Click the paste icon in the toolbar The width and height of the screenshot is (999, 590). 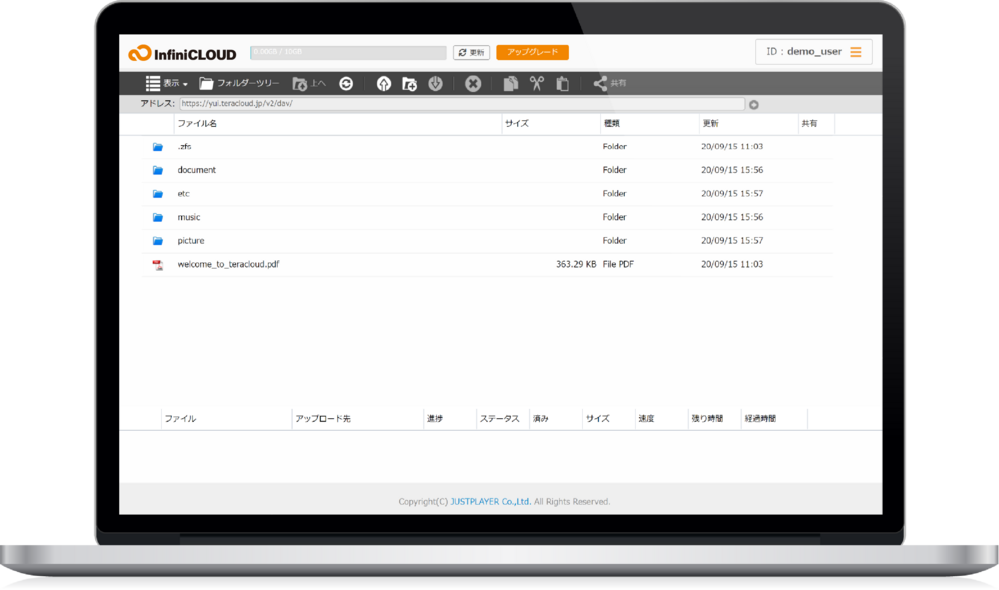click(x=562, y=83)
